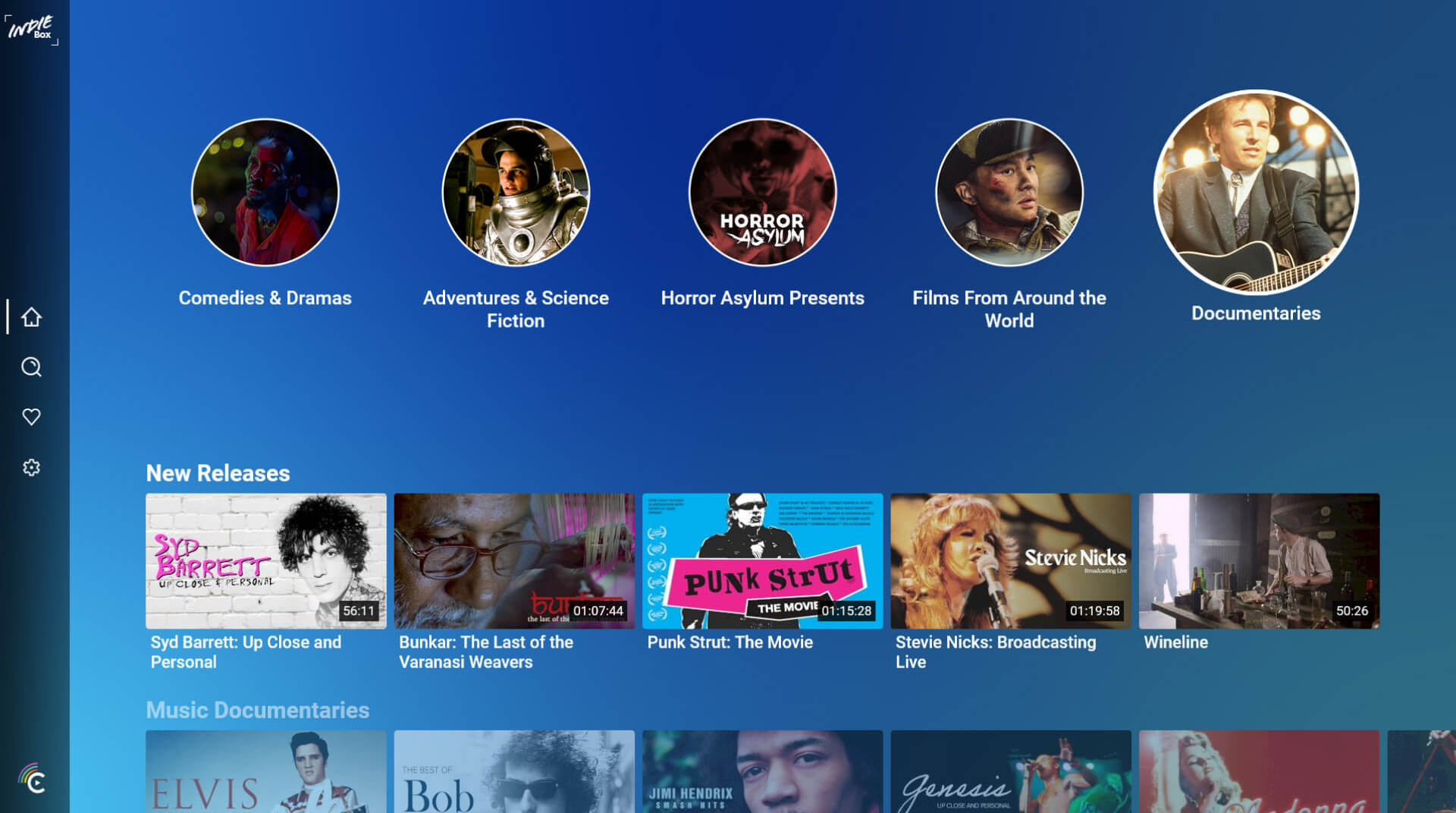Click the Search magnifier icon

click(x=31, y=367)
